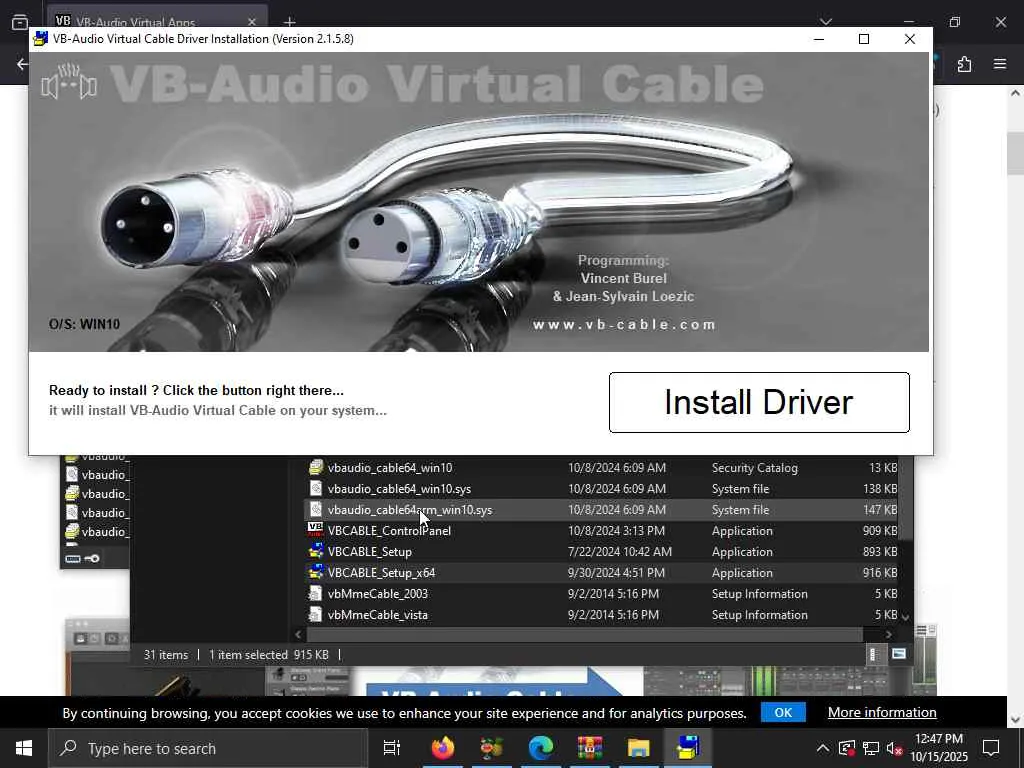Open Firefox View icon at tab strip

[20, 22]
